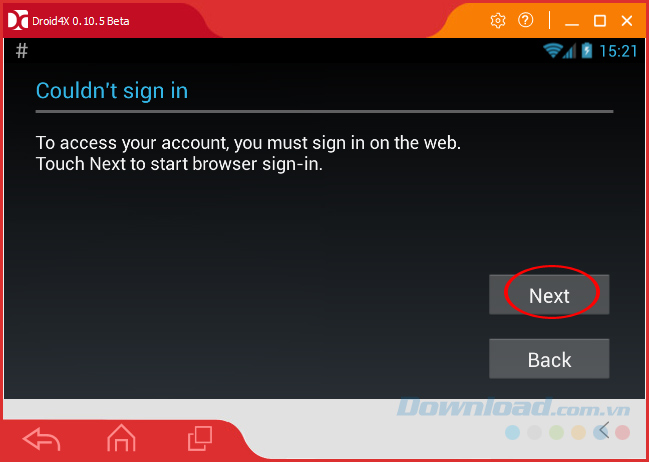
Task: Touch Next to start browser sign-in
Action: (x=549, y=295)
